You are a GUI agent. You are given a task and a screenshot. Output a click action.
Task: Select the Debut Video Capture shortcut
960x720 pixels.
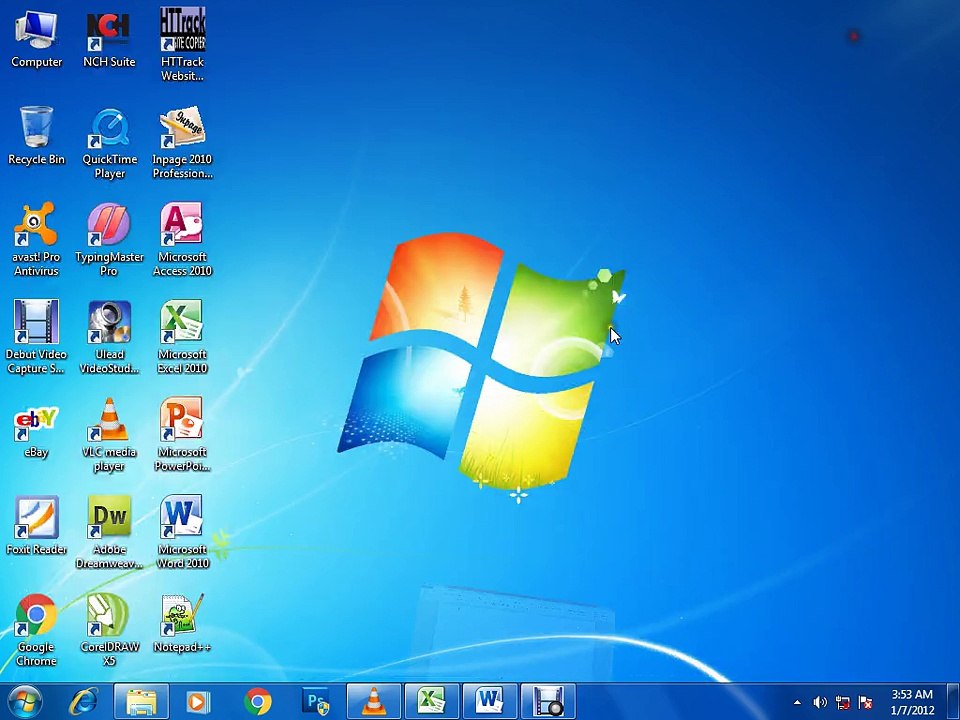coord(36,337)
